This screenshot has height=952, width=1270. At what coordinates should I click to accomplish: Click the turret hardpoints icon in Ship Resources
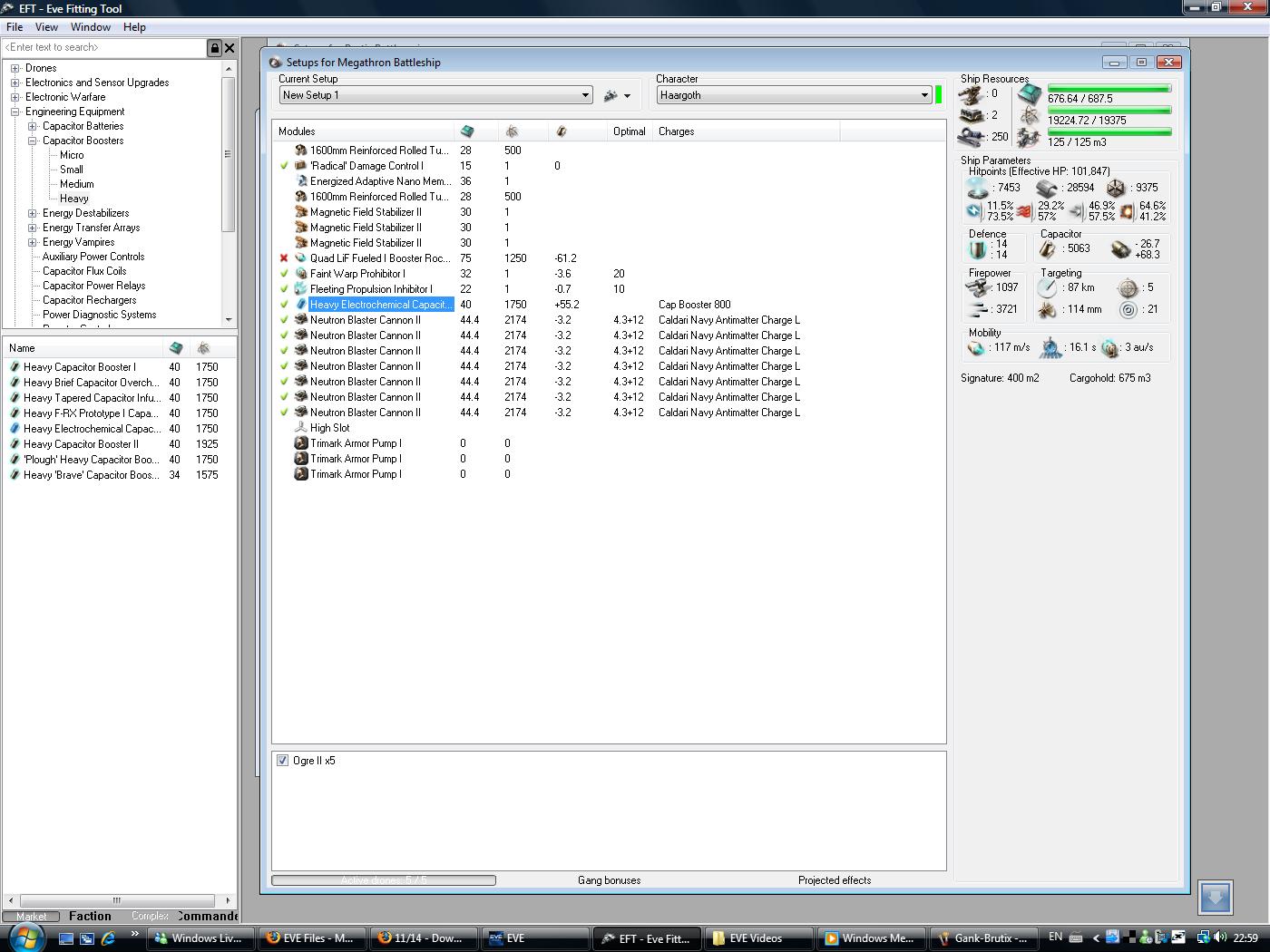click(972, 93)
